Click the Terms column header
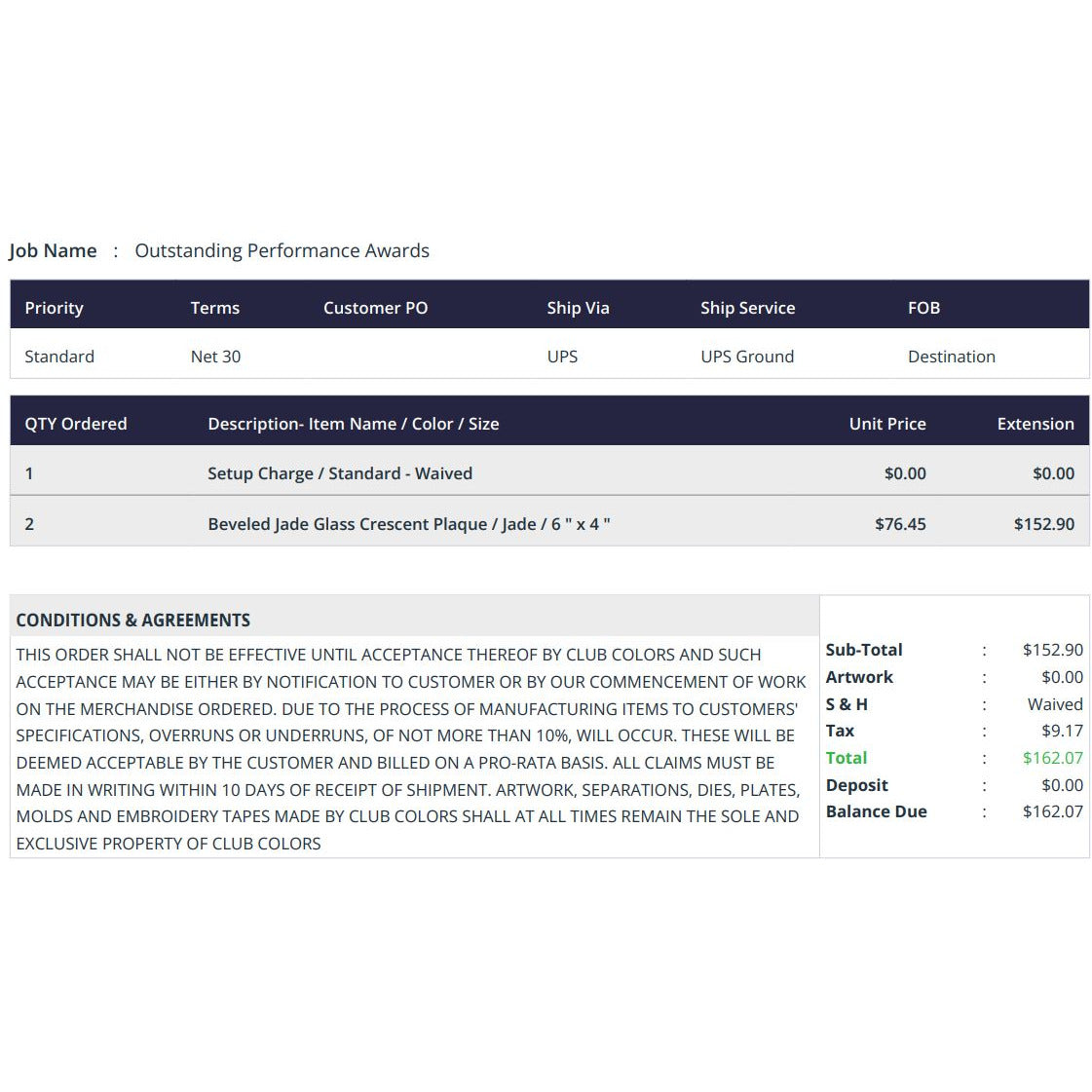The width and height of the screenshot is (1092, 1092). pyautogui.click(x=215, y=308)
